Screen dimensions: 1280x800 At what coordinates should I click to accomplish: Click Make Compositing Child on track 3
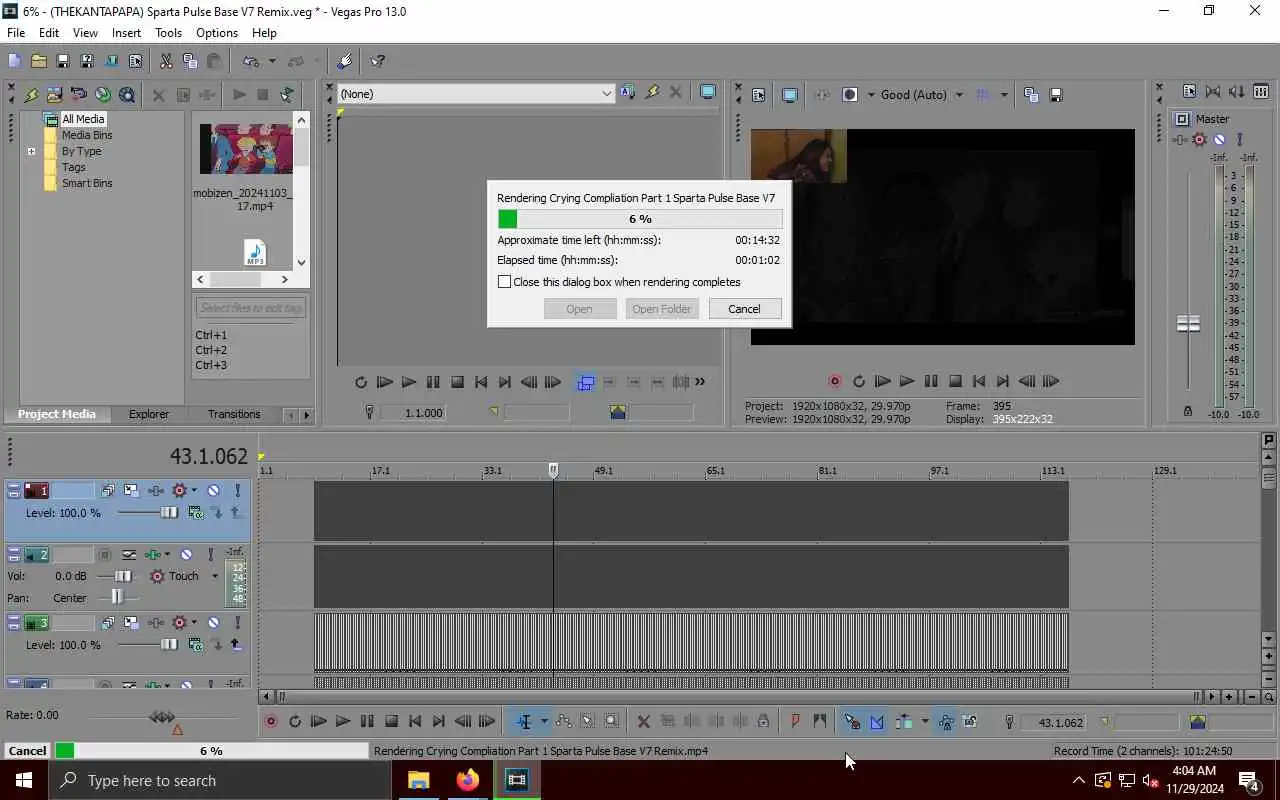[235, 645]
